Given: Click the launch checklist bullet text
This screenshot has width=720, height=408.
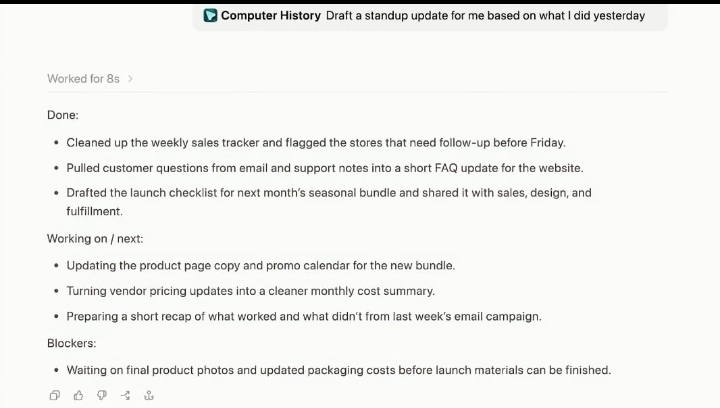Looking at the screenshot, I should [329, 202].
